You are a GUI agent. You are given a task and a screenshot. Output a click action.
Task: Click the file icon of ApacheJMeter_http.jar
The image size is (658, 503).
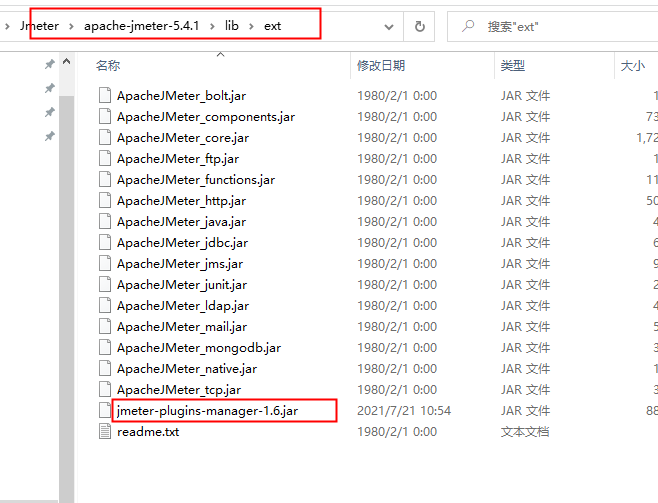click(x=105, y=201)
